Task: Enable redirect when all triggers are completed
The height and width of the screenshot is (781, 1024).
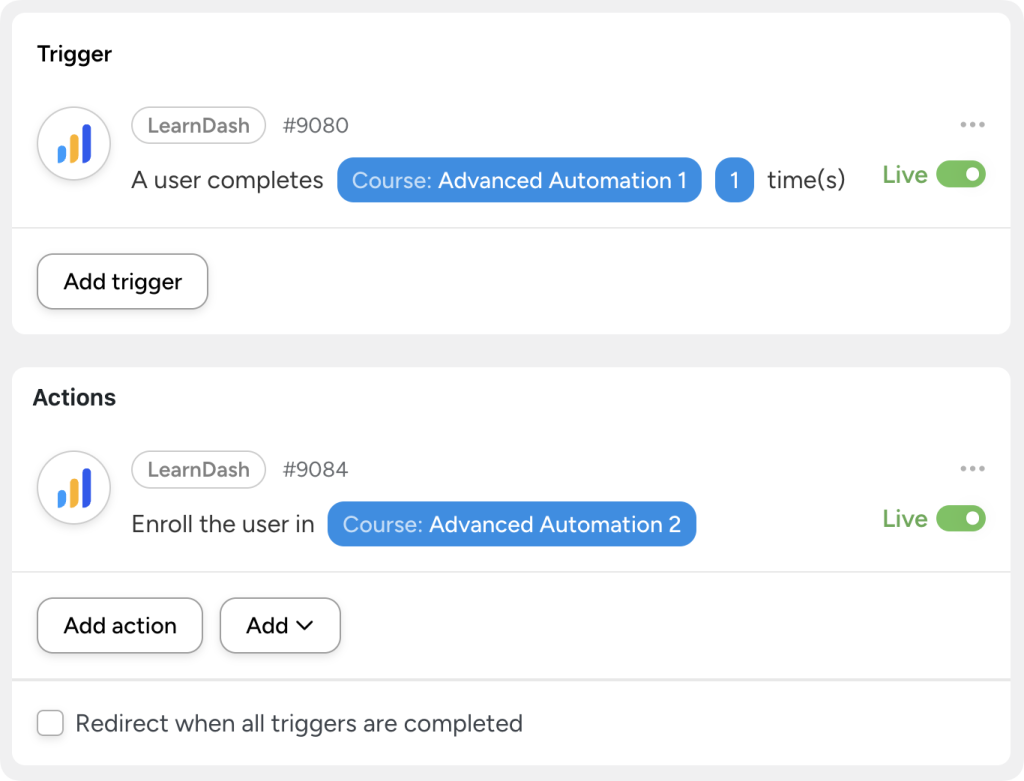Action: point(50,722)
